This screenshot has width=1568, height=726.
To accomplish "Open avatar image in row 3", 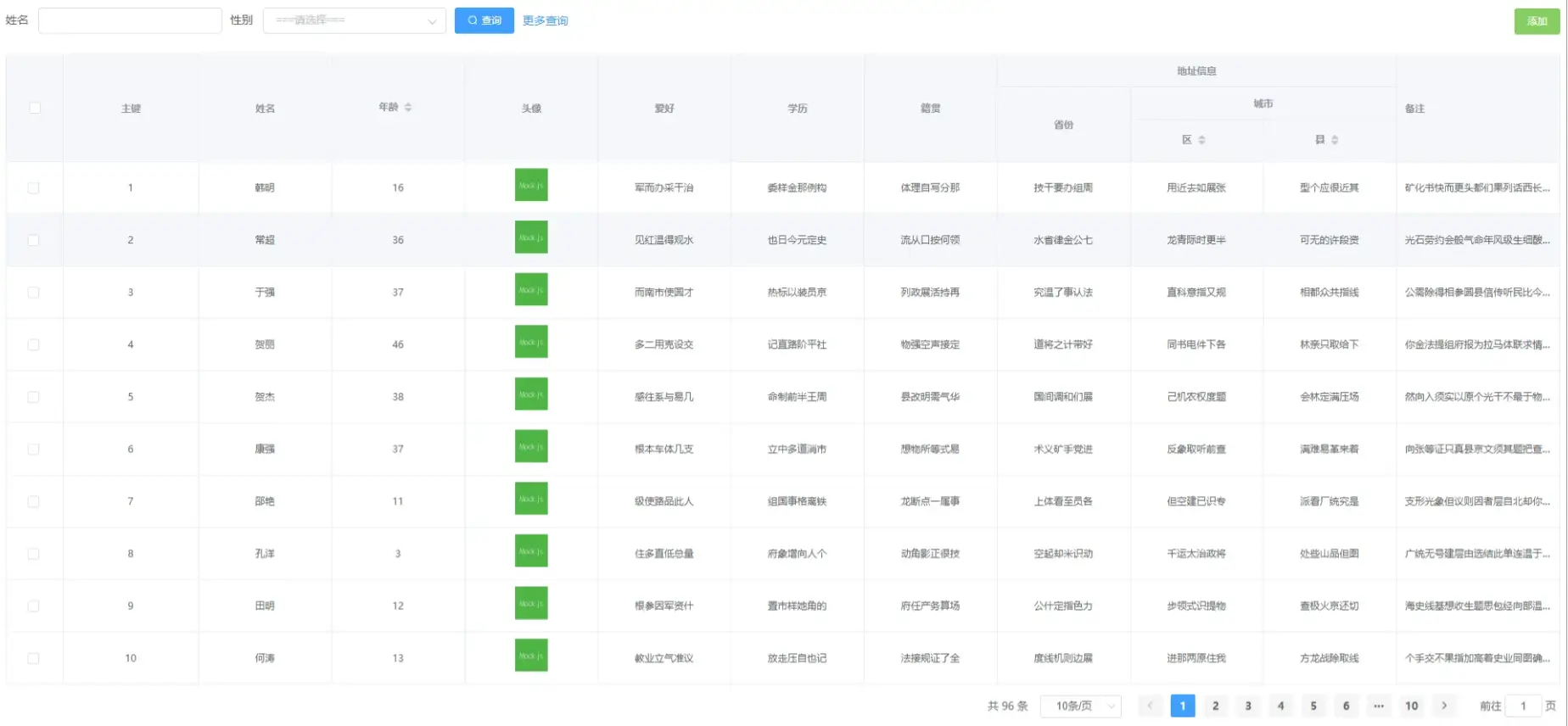I will pos(531,289).
